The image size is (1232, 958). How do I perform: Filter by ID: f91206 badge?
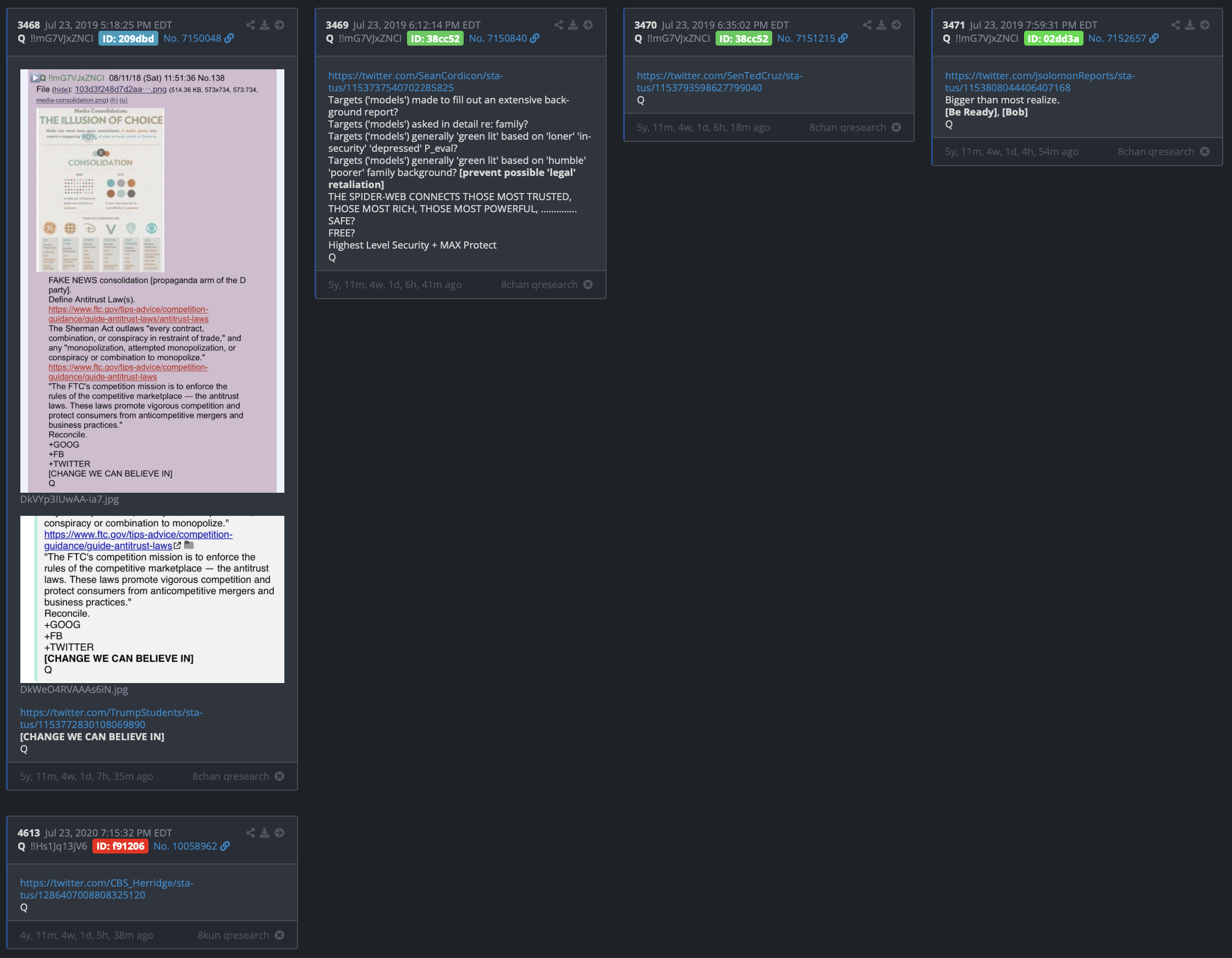[x=120, y=846]
